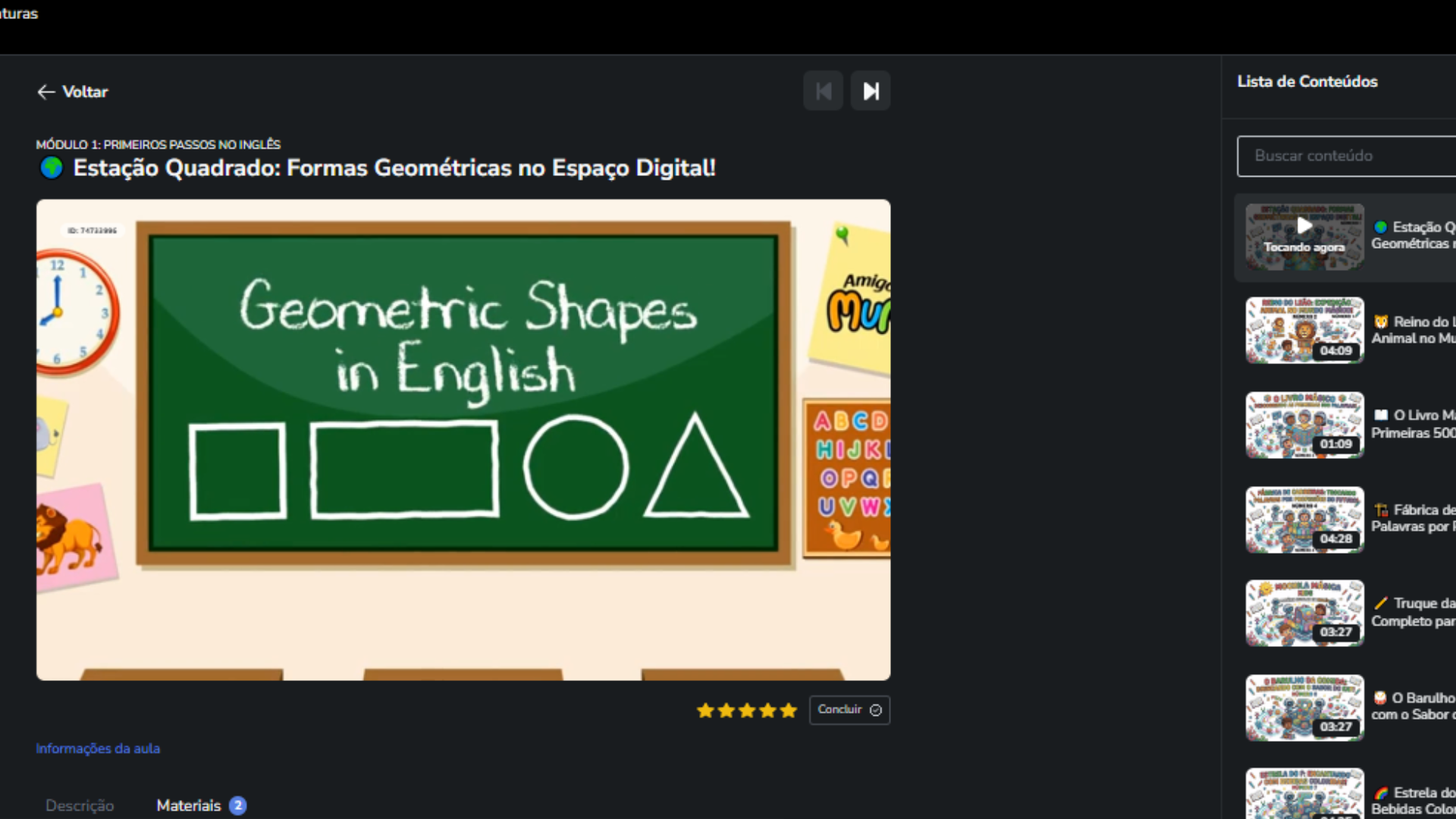
Task: Click the Geometric Shapes video player
Action: pyautogui.click(x=463, y=440)
